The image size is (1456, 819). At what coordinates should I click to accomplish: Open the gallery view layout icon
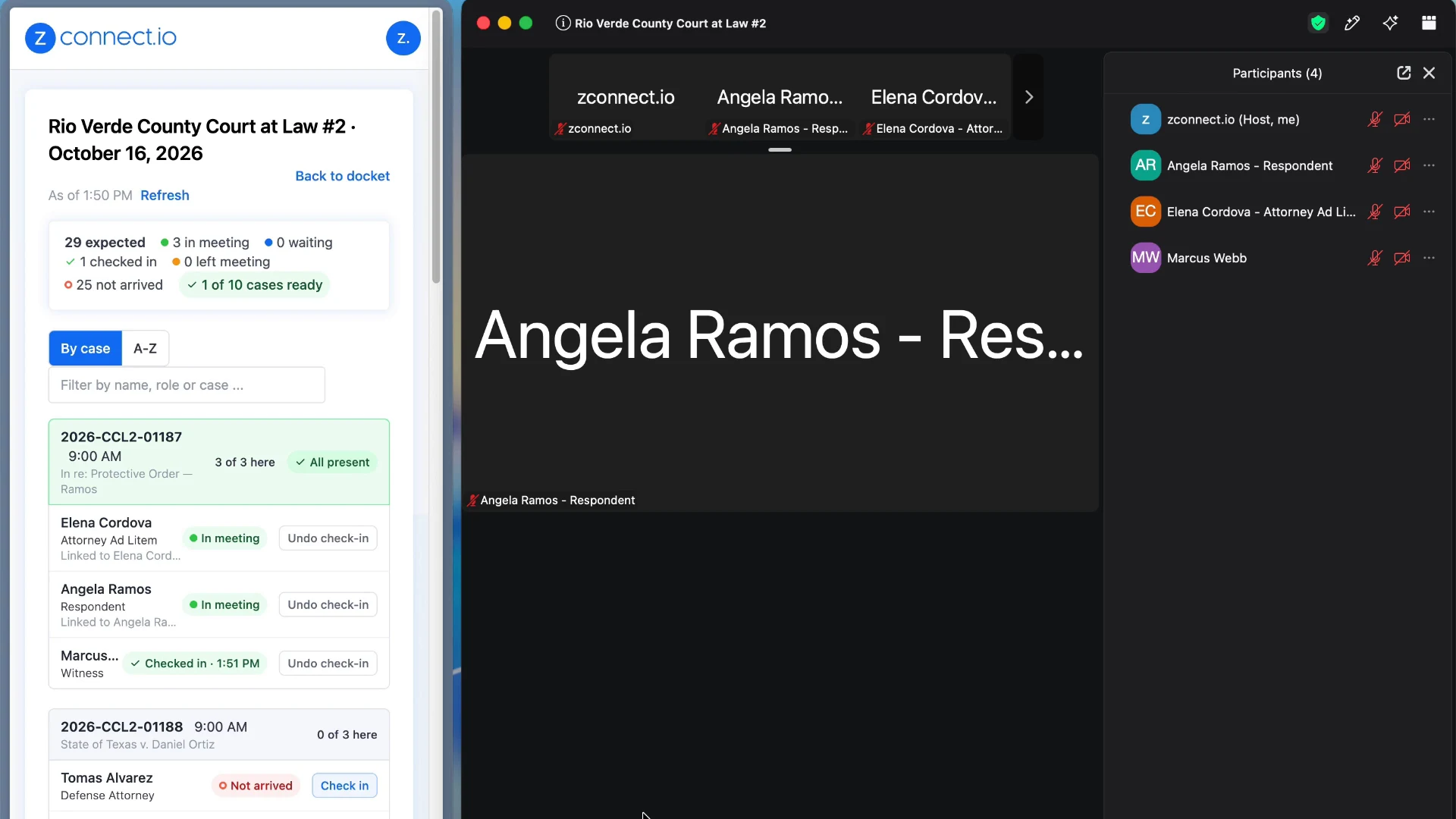tap(1429, 24)
